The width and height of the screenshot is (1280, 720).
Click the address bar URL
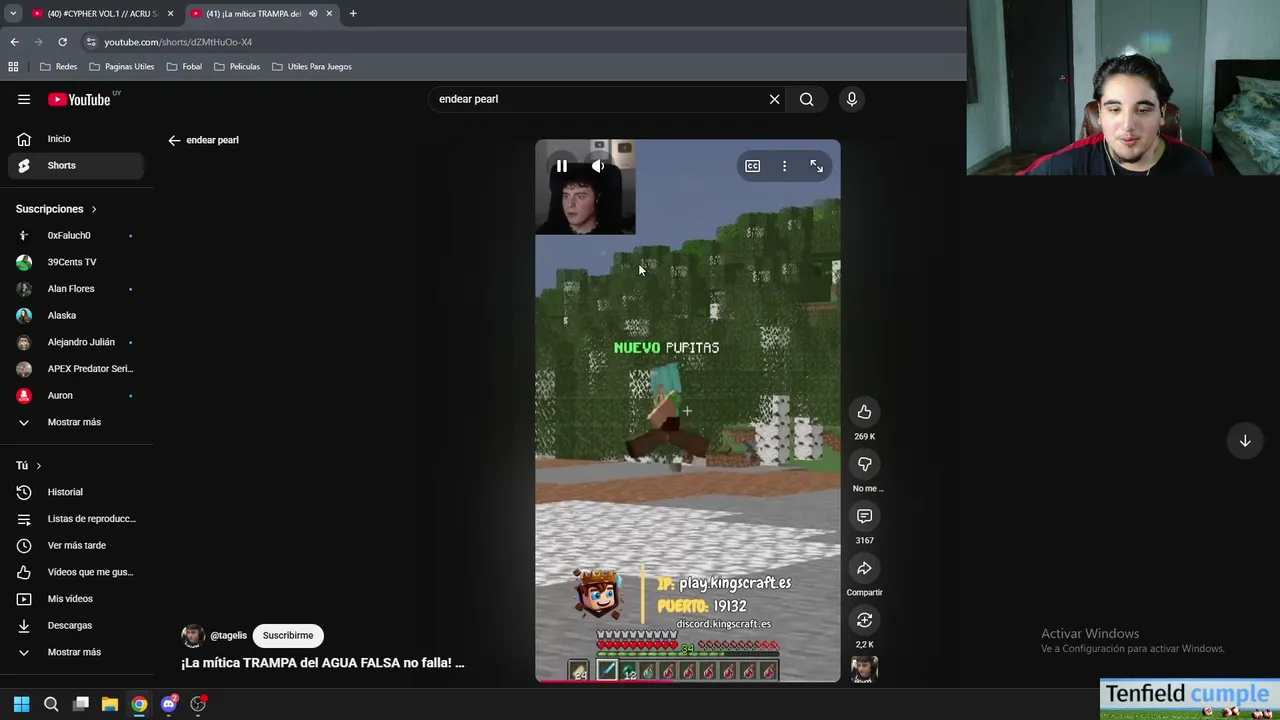click(178, 42)
